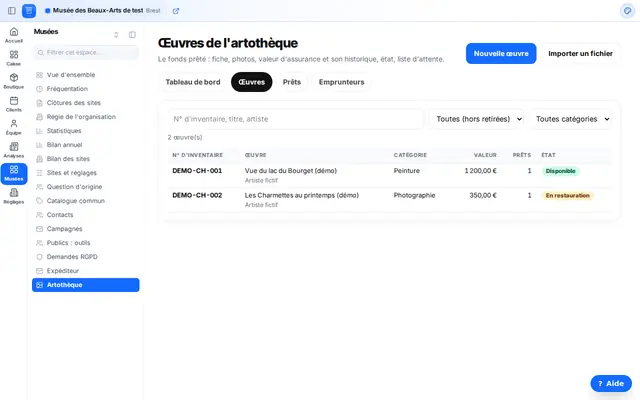Open Clôtures des sites in sidebar
The height and width of the screenshot is (400, 640).
[86, 103]
